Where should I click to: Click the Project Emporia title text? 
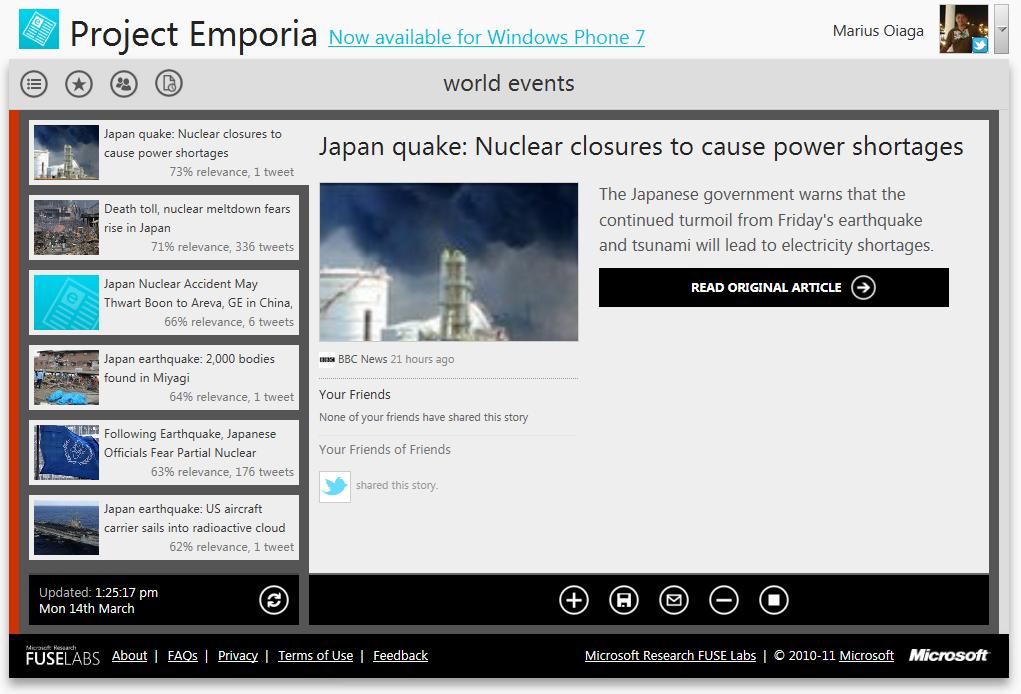click(x=193, y=35)
